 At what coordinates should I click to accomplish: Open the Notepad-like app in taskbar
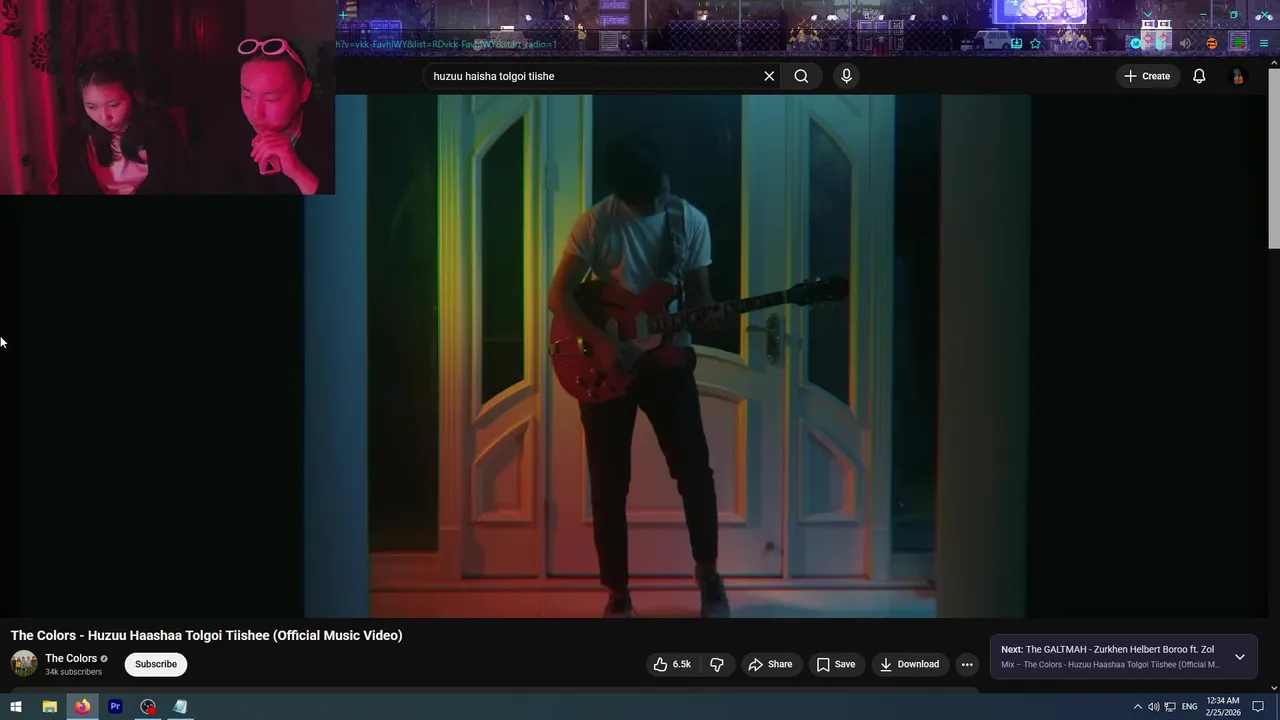(181, 707)
